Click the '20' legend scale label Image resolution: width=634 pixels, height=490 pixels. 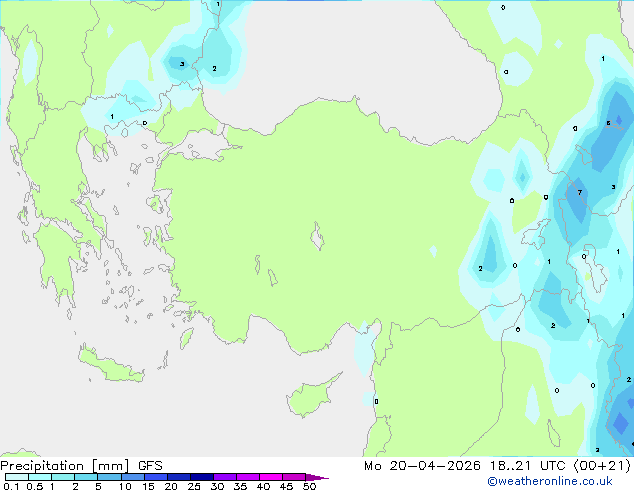[171, 486]
